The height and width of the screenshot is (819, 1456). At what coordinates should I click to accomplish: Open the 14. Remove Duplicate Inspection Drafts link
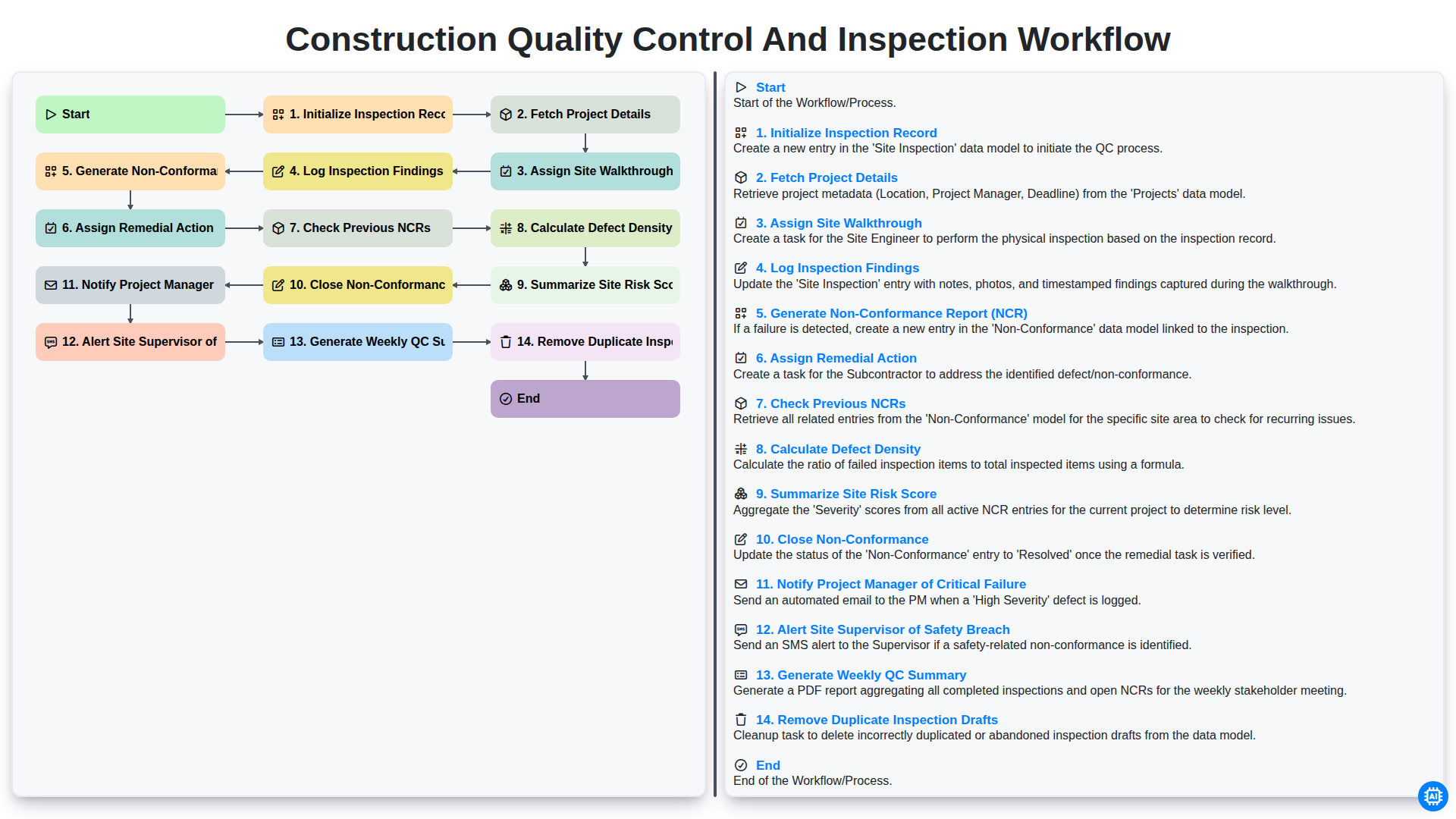click(x=877, y=720)
